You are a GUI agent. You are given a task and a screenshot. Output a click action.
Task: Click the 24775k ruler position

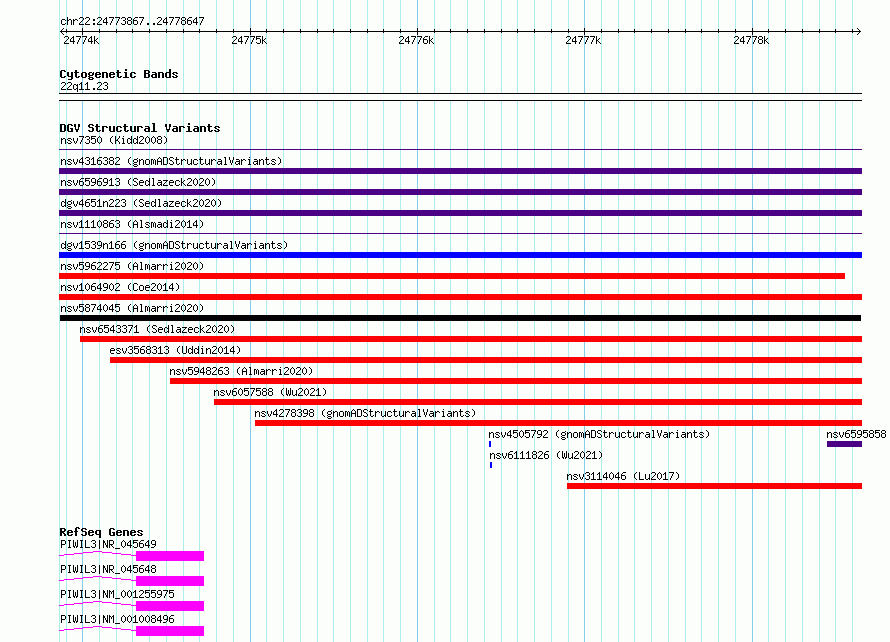[249, 40]
